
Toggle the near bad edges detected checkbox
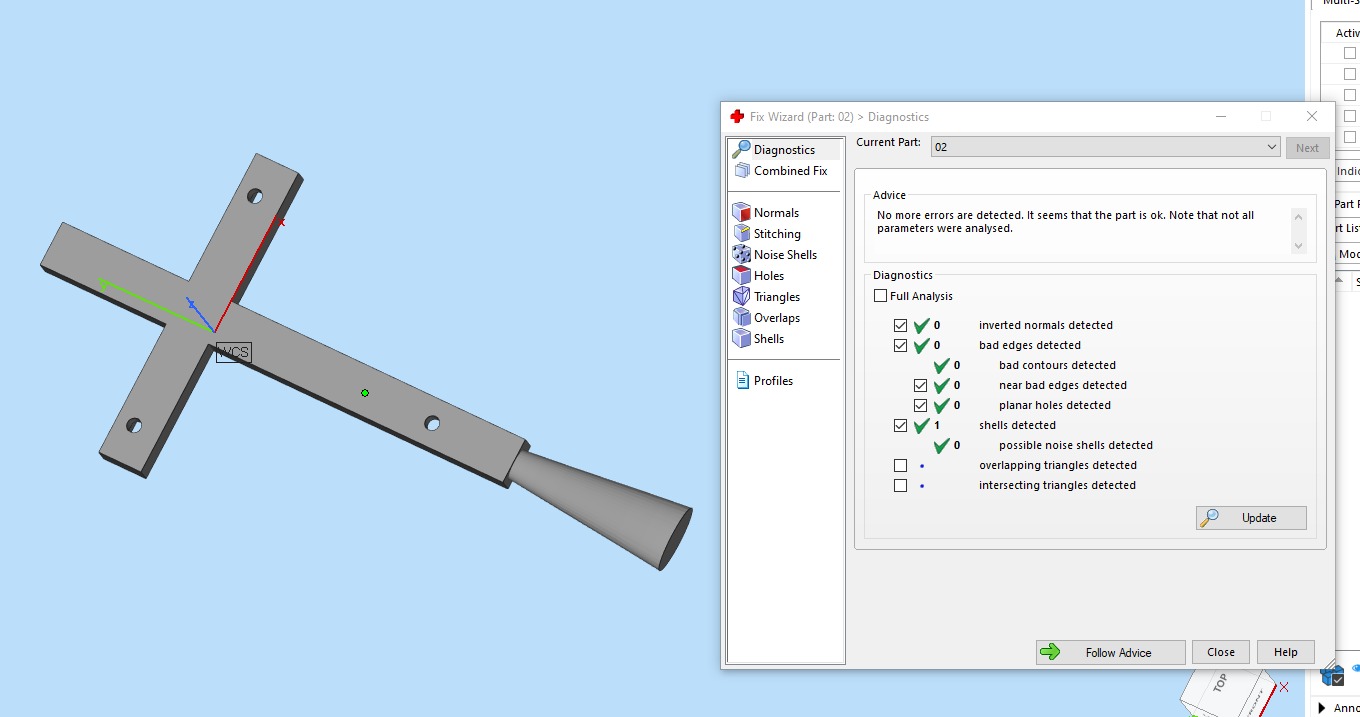[921, 386]
